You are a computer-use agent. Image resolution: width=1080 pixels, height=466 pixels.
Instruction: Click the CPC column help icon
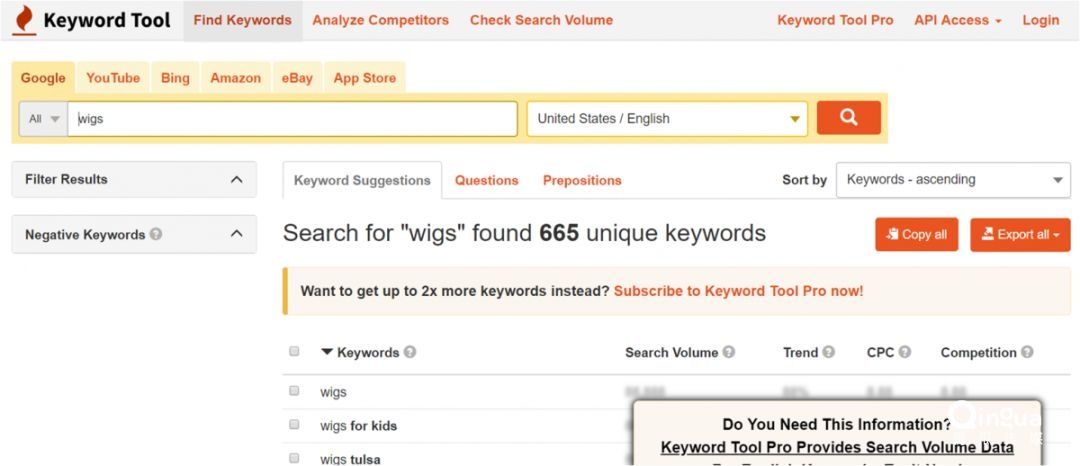(x=905, y=353)
